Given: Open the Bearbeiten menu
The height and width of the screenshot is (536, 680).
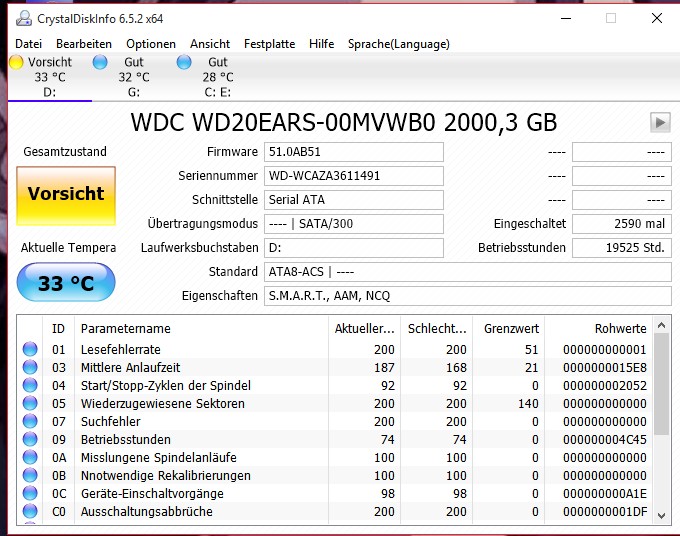Looking at the screenshot, I should pyautogui.click(x=84, y=44).
